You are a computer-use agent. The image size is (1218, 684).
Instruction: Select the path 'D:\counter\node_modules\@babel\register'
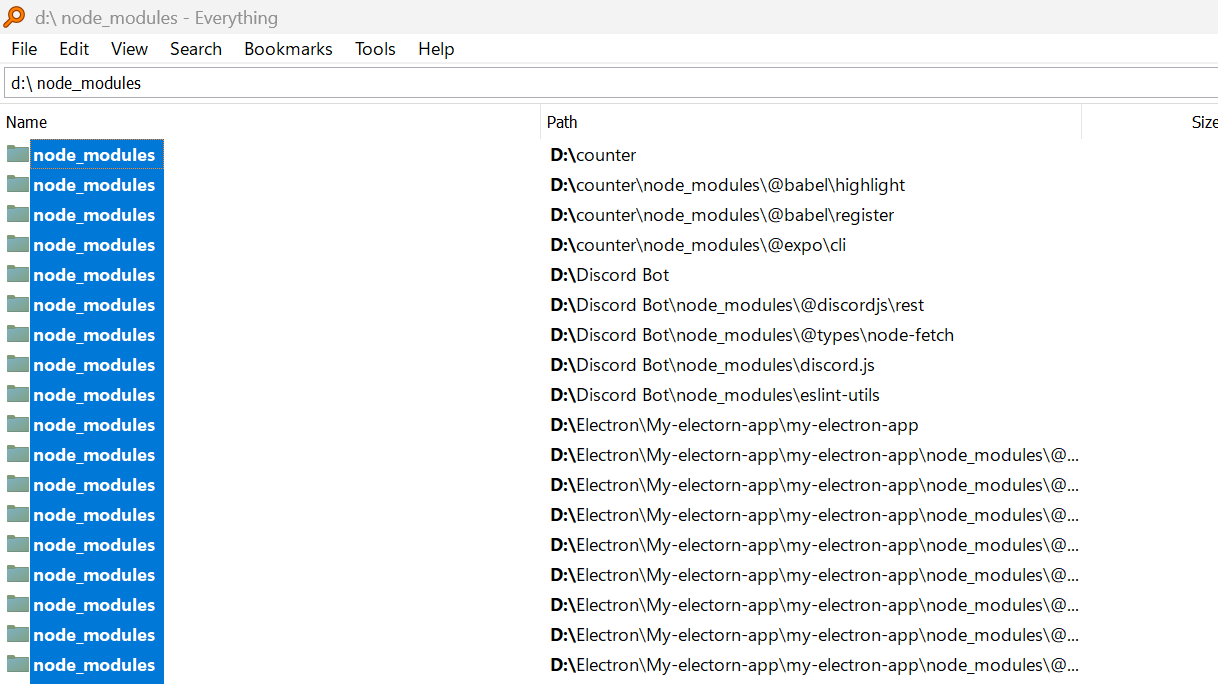(723, 215)
